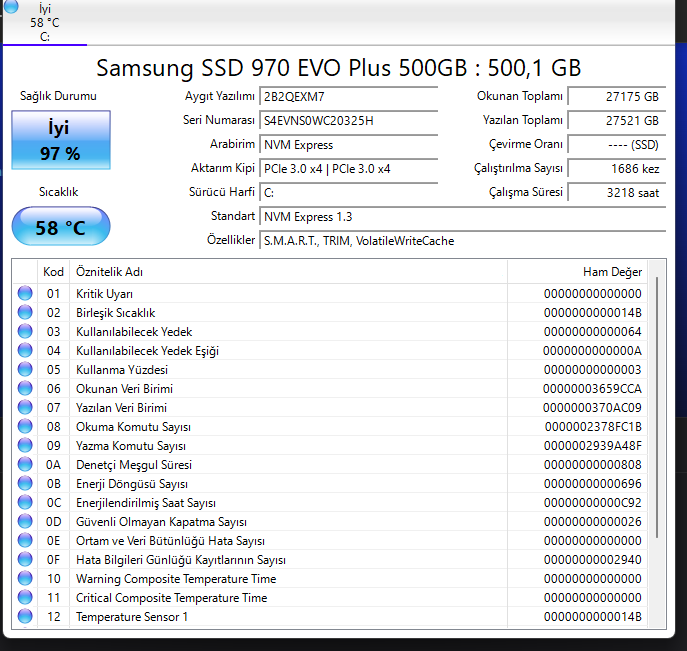
Task: Select the Okunan Veri Birimi attribute name
Action: 124,389
